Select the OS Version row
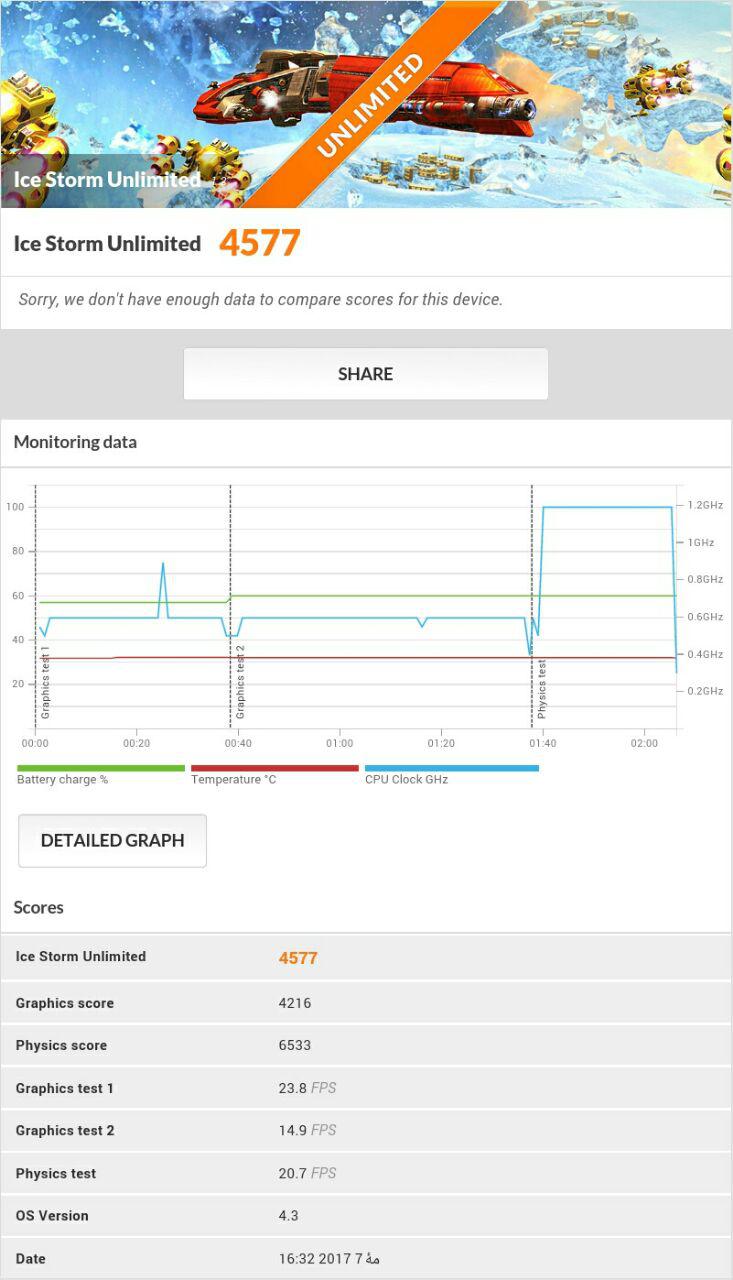Screen dimensions: 733x1280 (366, 1215)
